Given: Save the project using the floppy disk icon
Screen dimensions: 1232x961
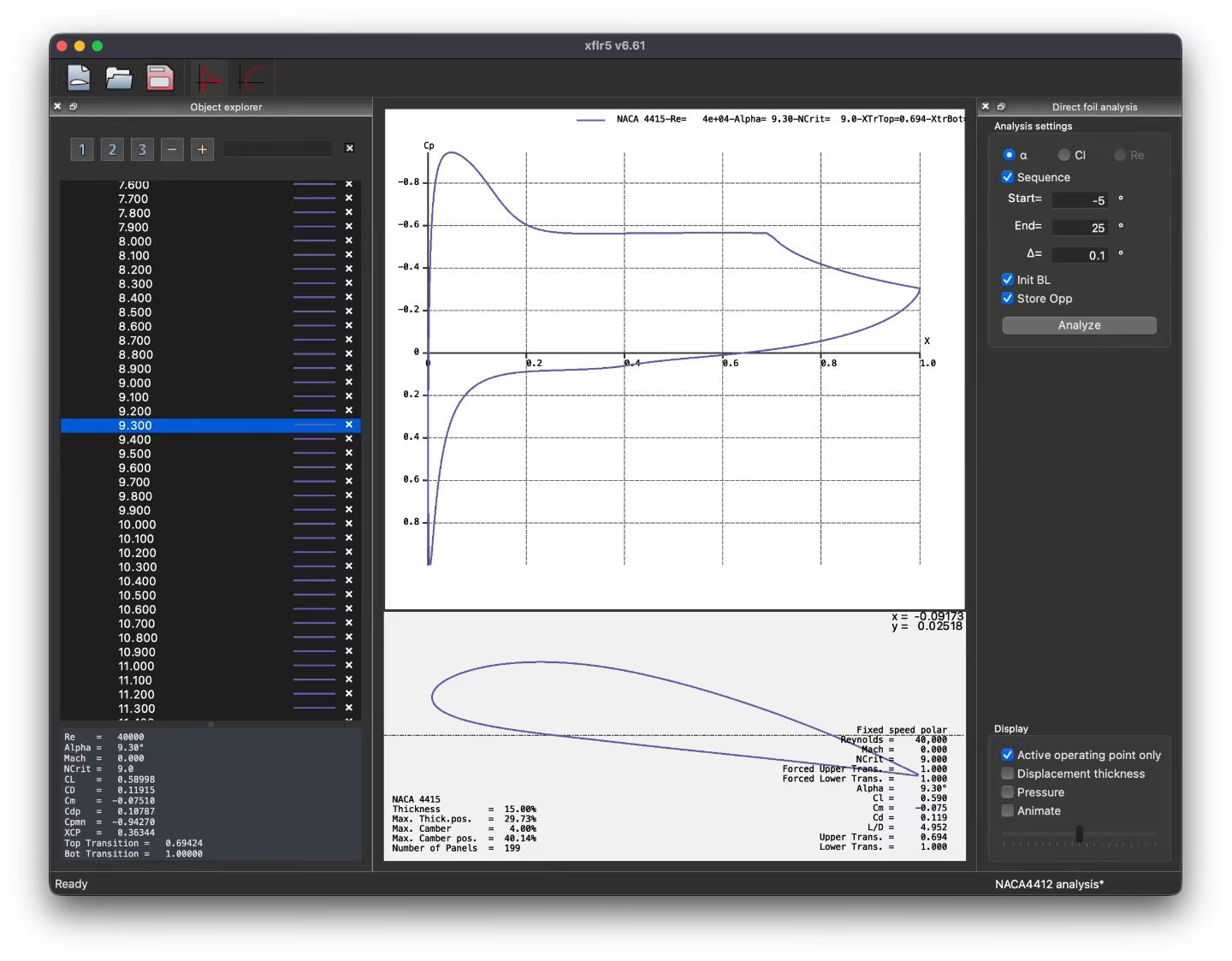Looking at the screenshot, I should click(160, 79).
